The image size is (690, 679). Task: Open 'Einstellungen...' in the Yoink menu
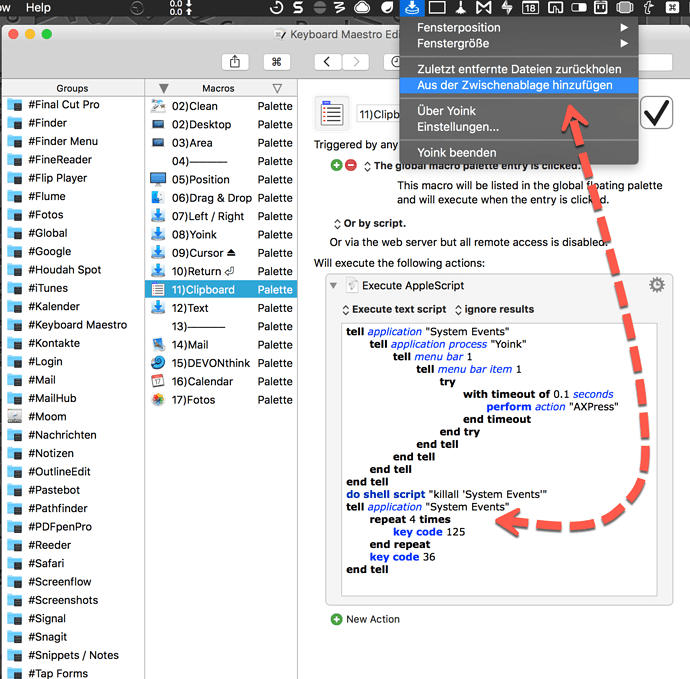tap(519, 127)
